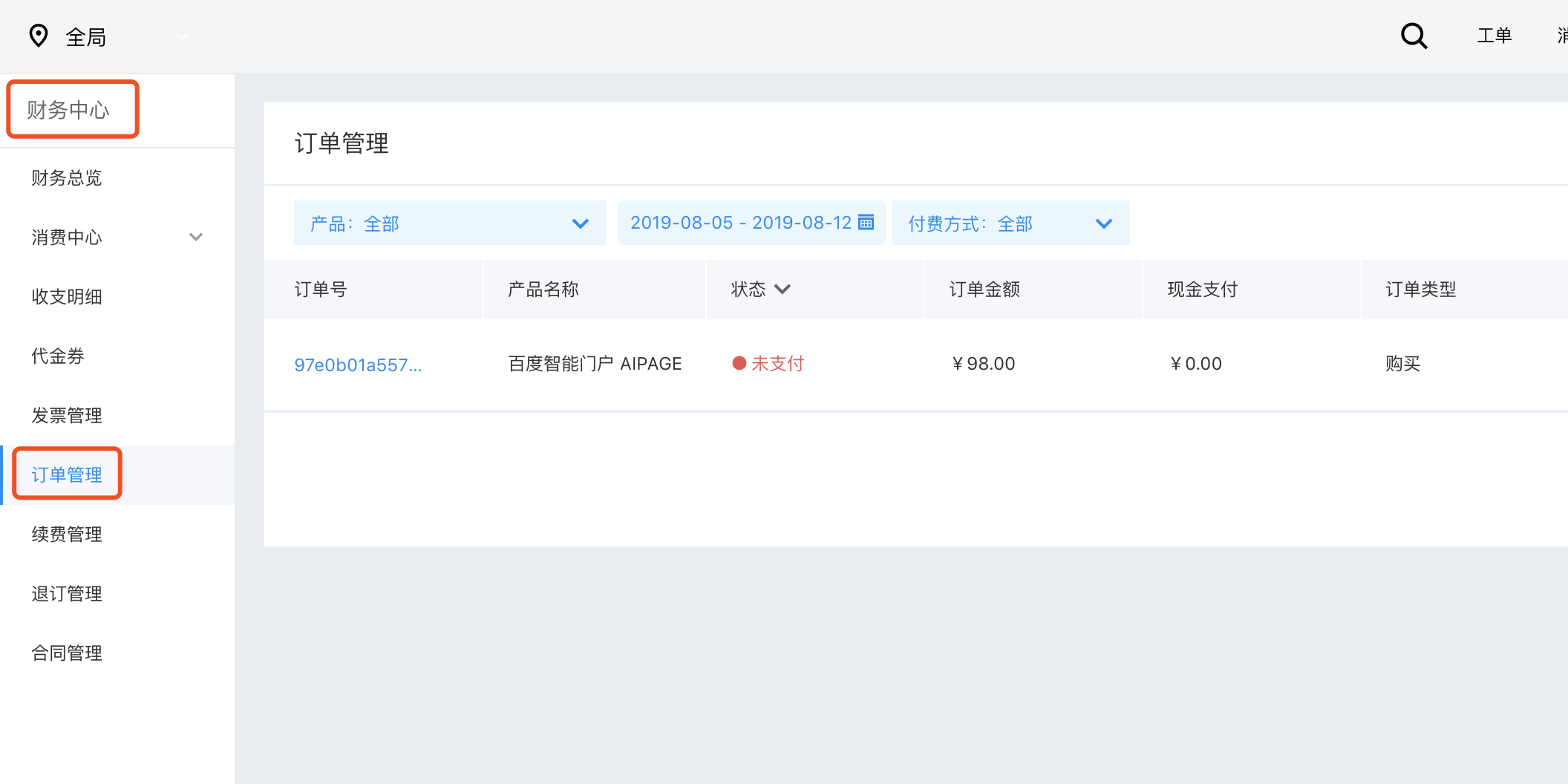Sort orders using the 状态 column arrow
This screenshot has height=784, width=1568.
click(783, 289)
